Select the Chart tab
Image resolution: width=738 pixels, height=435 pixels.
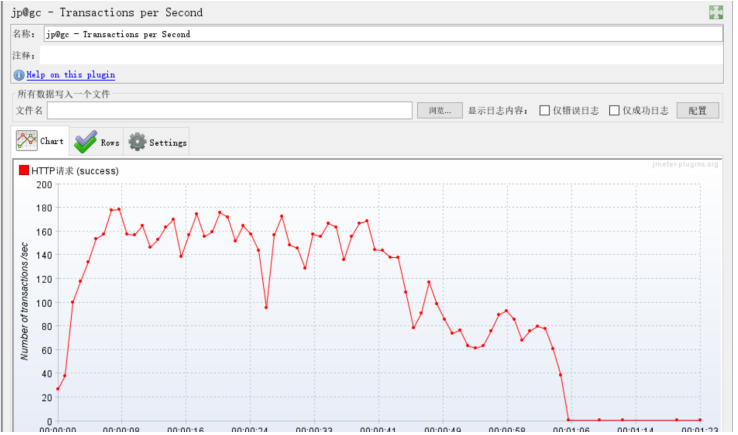pyautogui.click(x=40, y=140)
